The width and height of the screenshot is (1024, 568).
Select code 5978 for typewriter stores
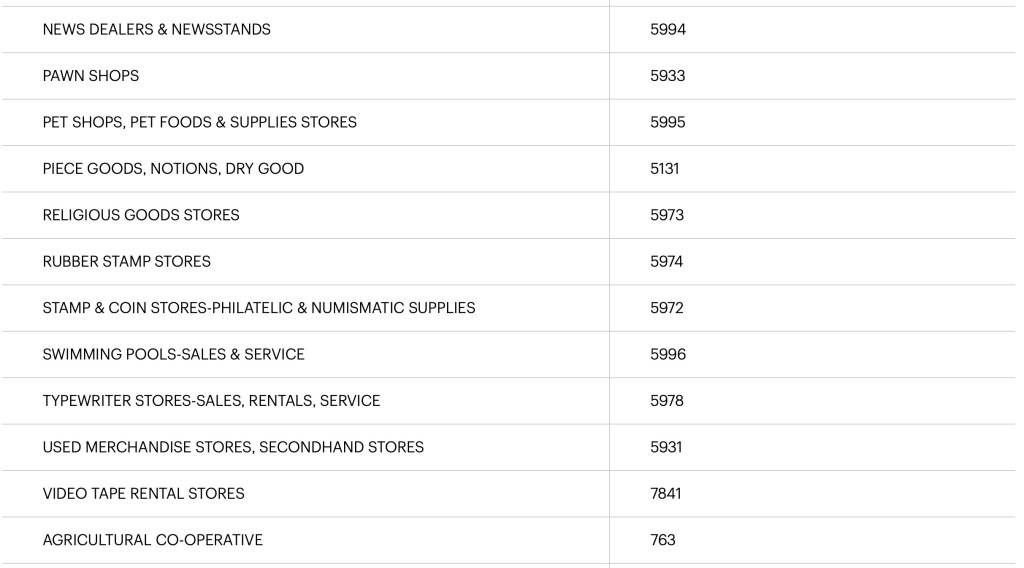click(667, 401)
